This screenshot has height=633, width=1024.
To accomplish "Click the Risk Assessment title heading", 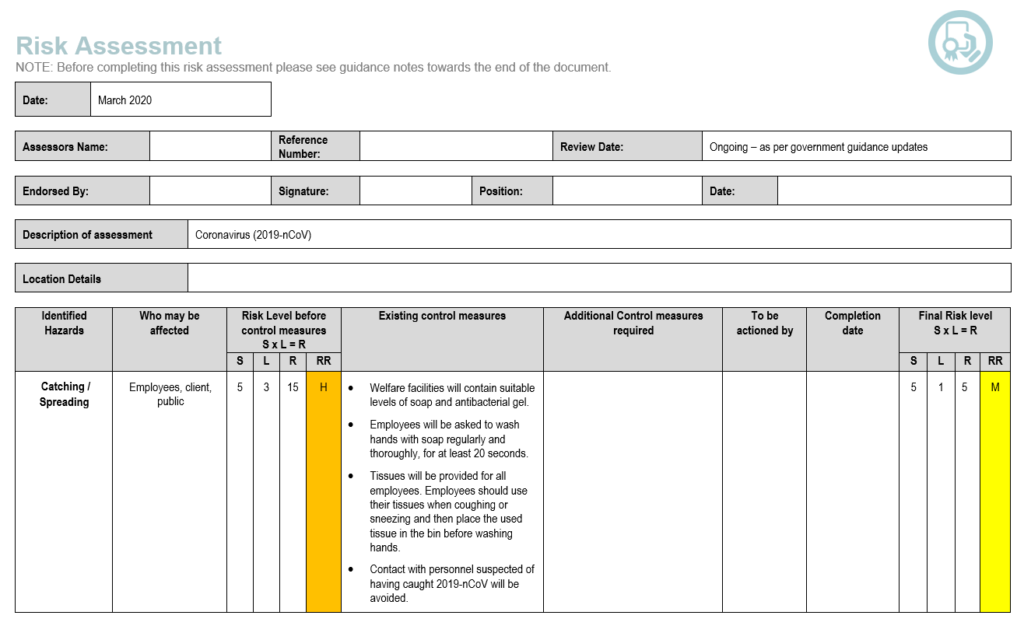I will tap(119, 46).
